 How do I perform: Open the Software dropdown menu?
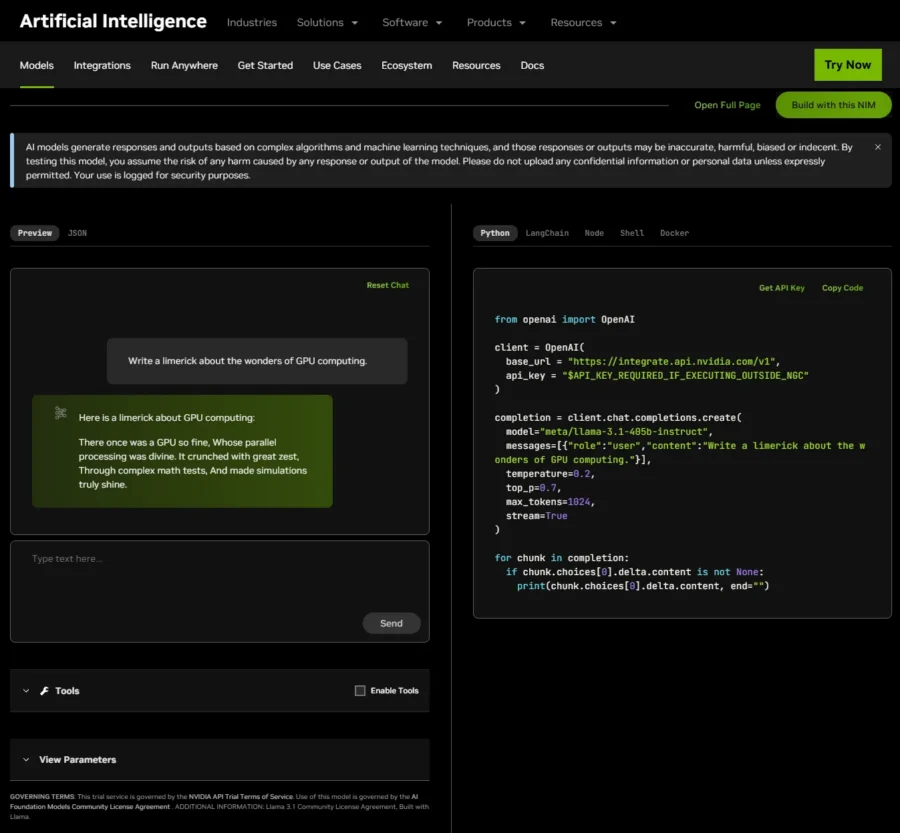[412, 22]
